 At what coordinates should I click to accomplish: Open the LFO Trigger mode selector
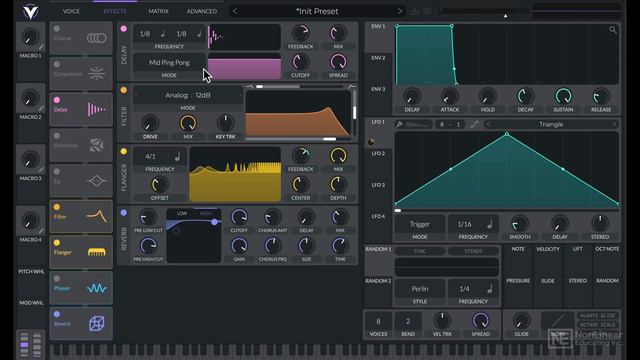pyautogui.click(x=420, y=224)
